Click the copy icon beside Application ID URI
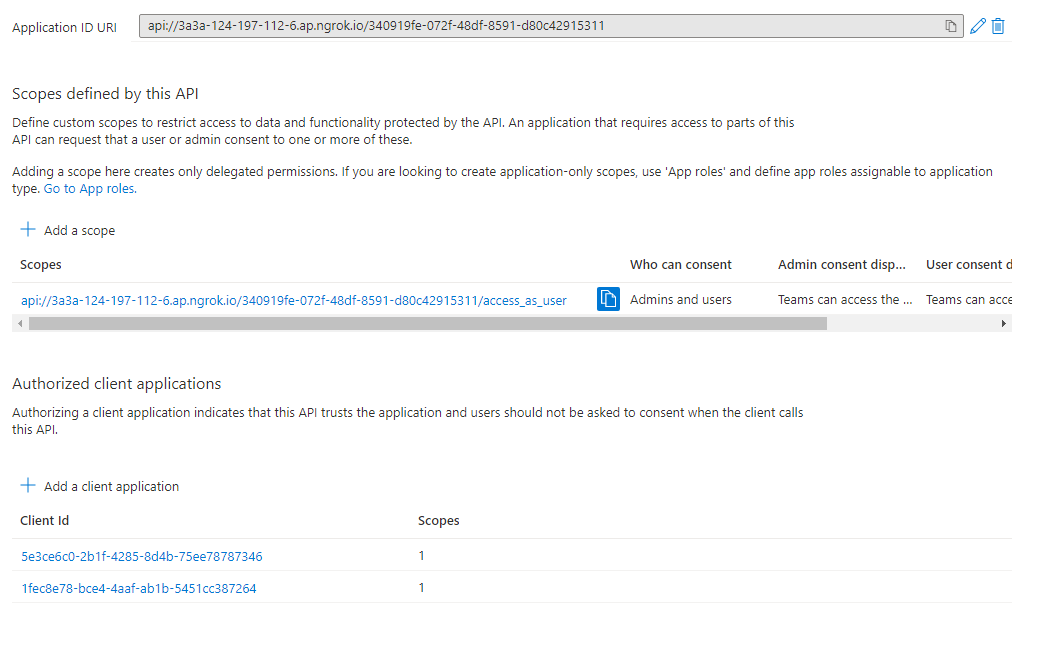Viewport: 1037px width, 649px height. click(950, 25)
